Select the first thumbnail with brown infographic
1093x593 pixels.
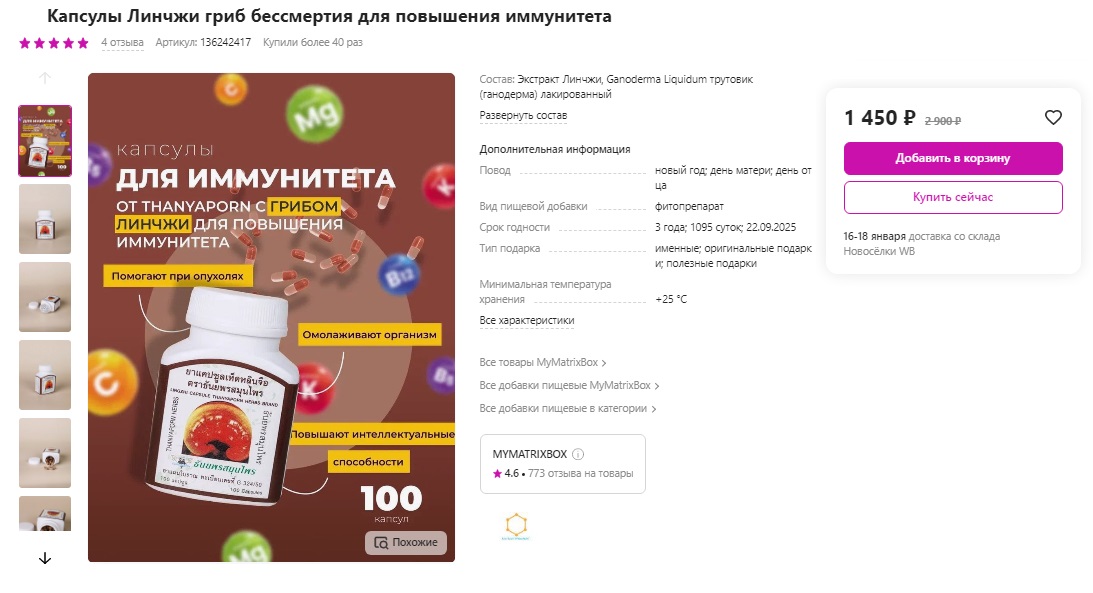point(45,141)
